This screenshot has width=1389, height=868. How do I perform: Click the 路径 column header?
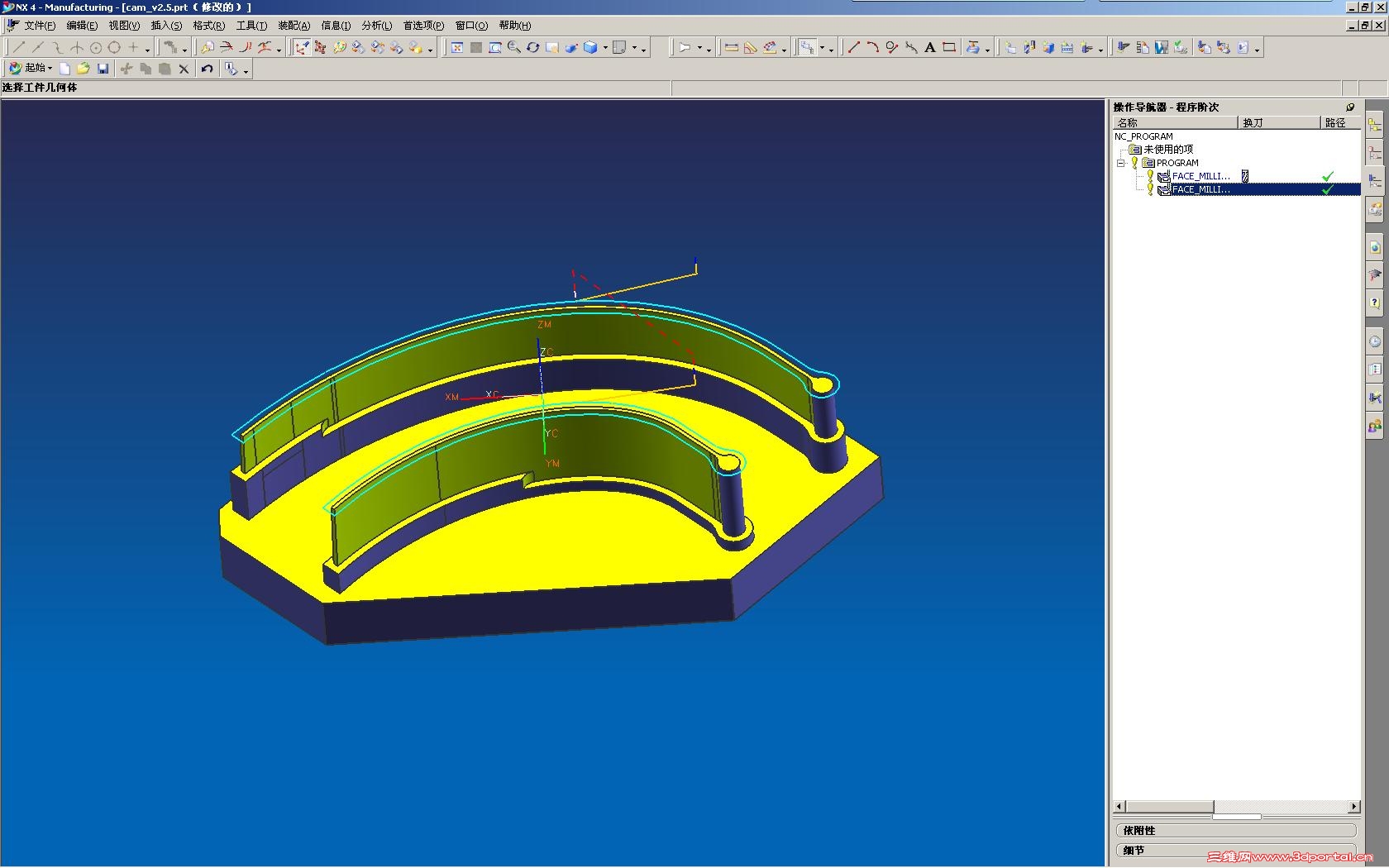pyautogui.click(x=1340, y=122)
